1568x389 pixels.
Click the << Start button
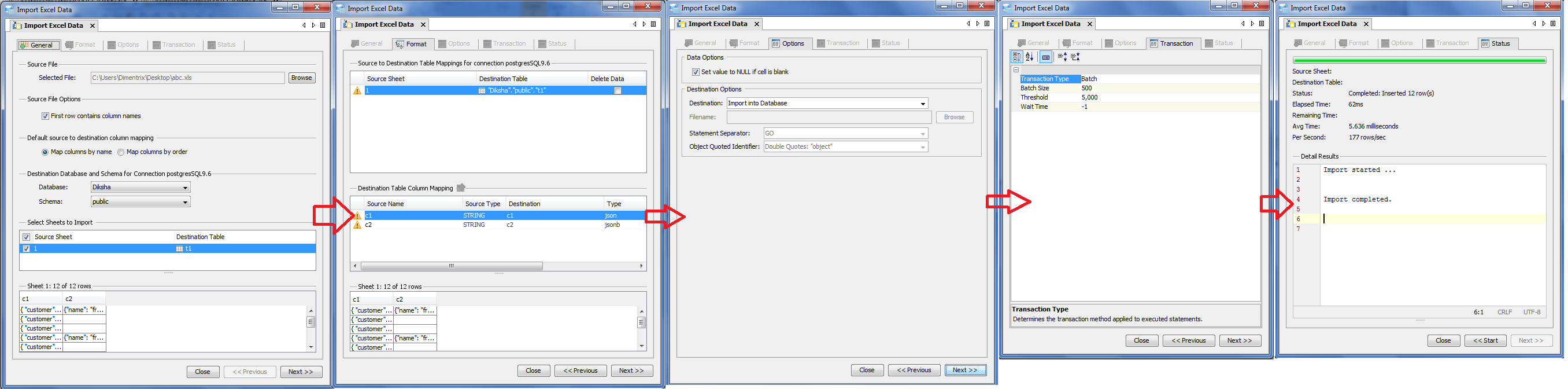pyautogui.click(x=1485, y=341)
